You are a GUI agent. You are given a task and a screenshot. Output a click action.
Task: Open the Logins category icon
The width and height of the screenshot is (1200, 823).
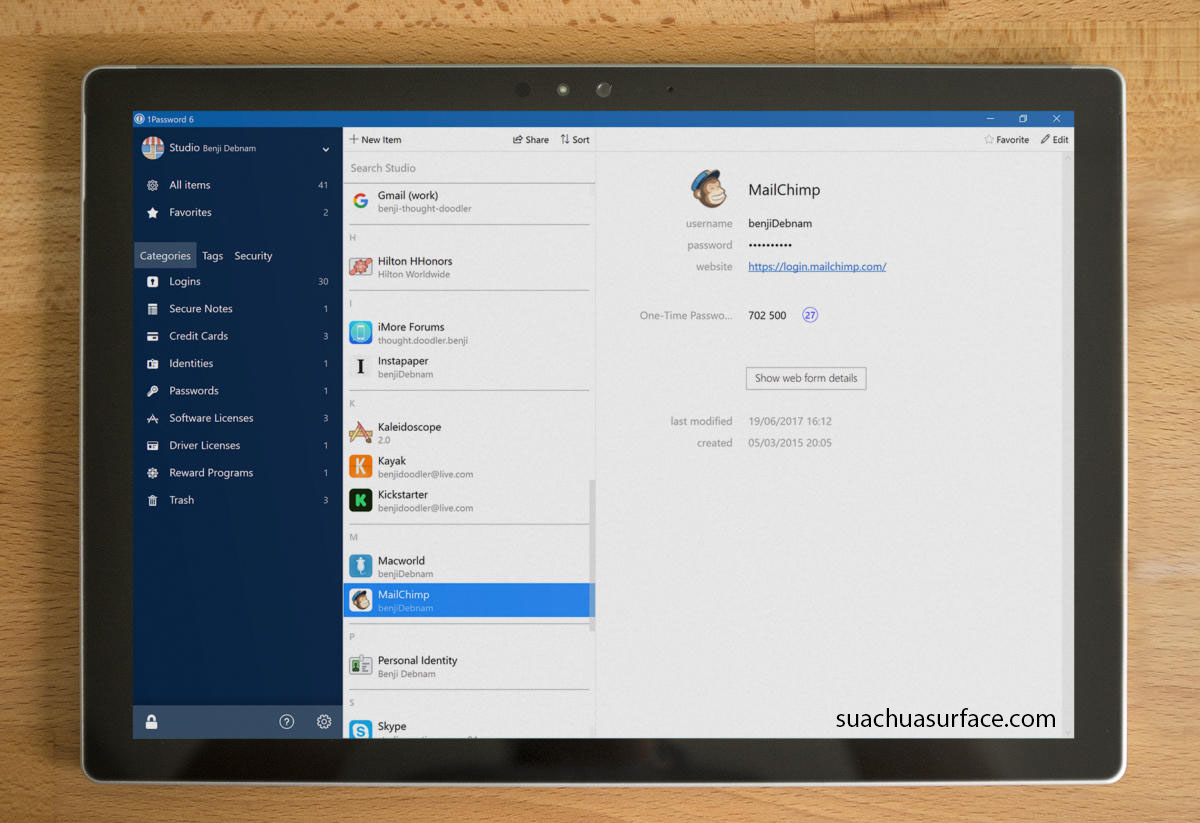pos(153,282)
